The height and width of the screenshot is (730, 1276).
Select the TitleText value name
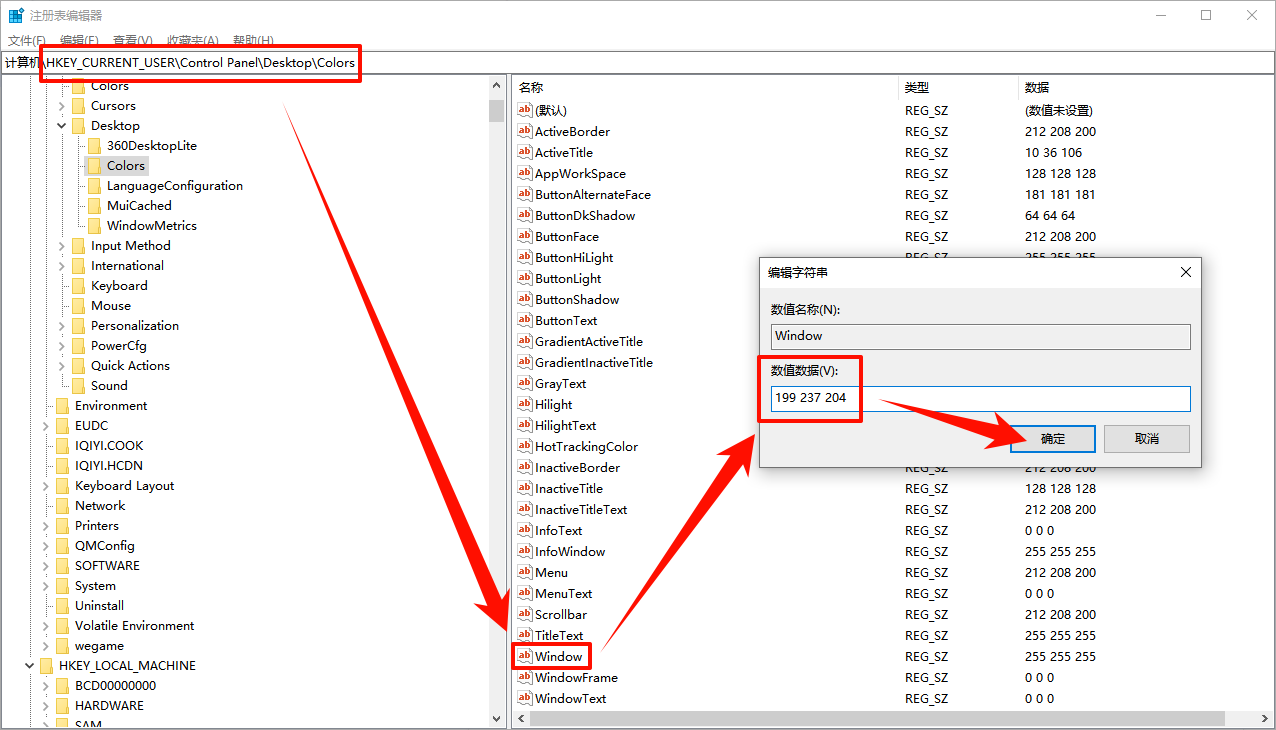tap(559, 635)
